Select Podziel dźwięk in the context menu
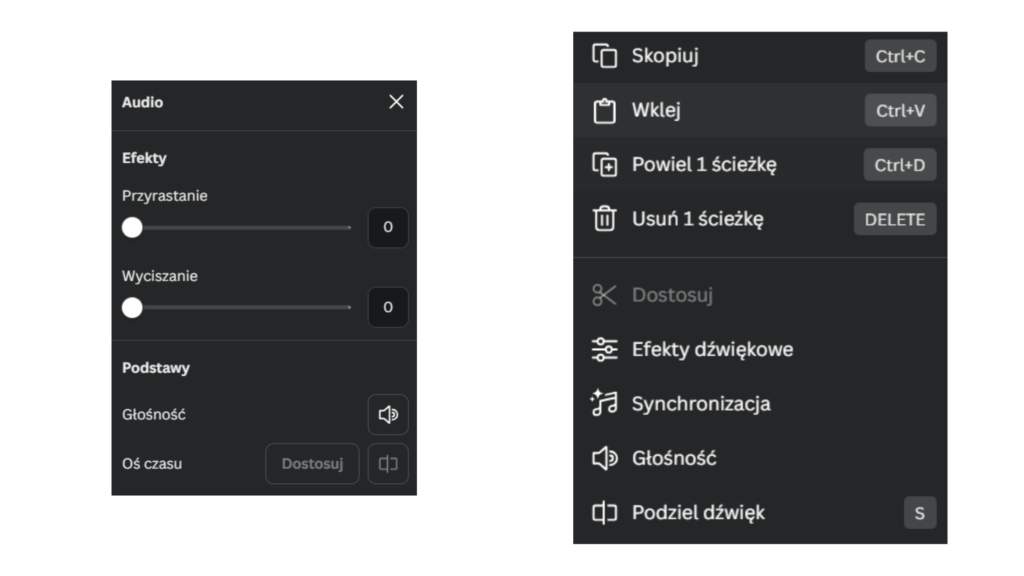 click(698, 513)
